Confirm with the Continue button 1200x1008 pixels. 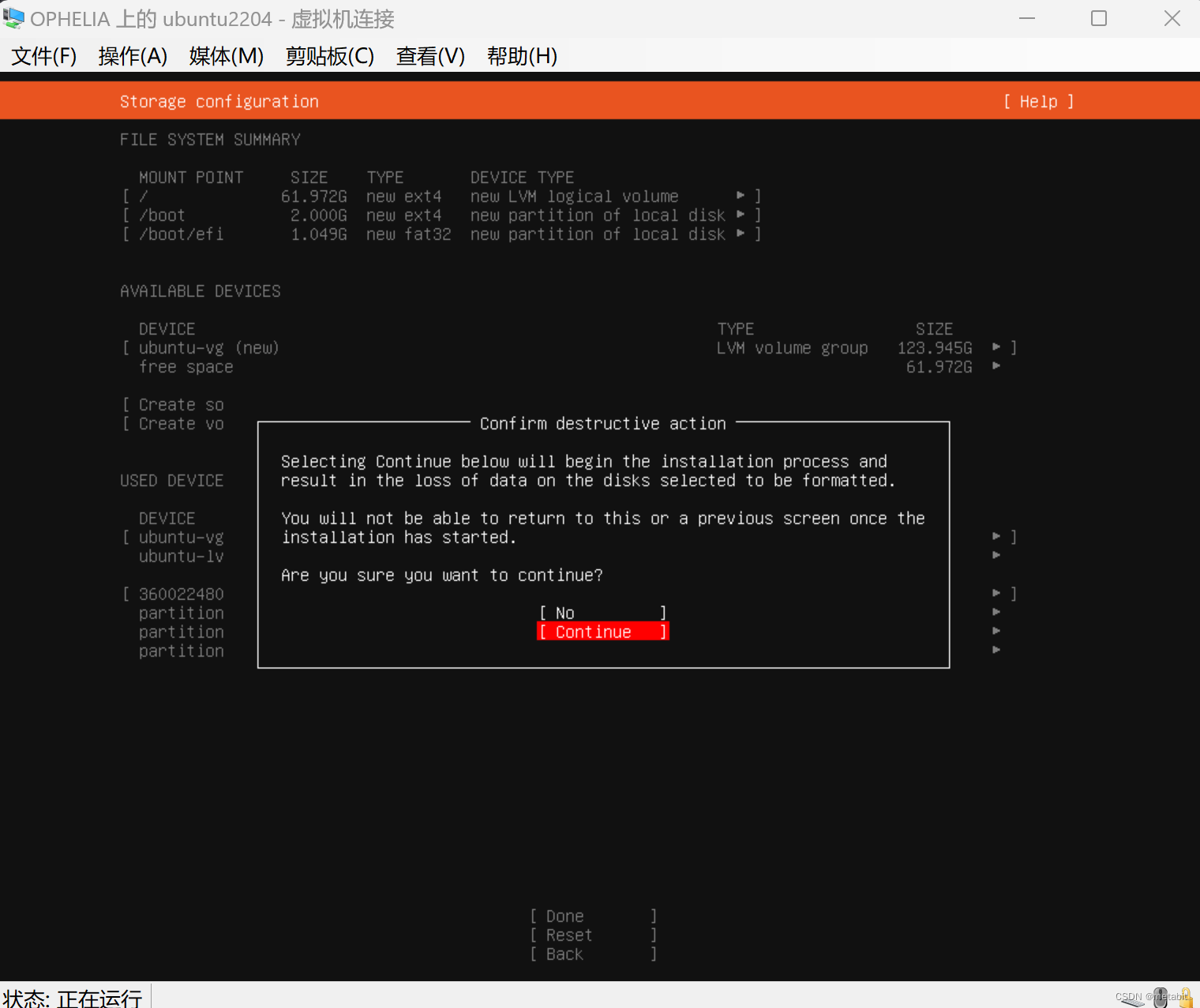pos(603,631)
